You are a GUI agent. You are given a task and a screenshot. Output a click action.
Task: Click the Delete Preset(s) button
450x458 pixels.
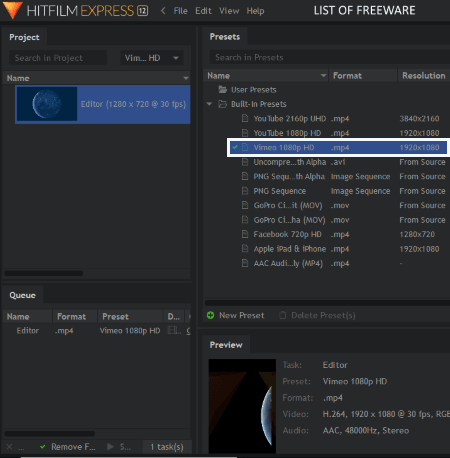pyautogui.click(x=317, y=315)
